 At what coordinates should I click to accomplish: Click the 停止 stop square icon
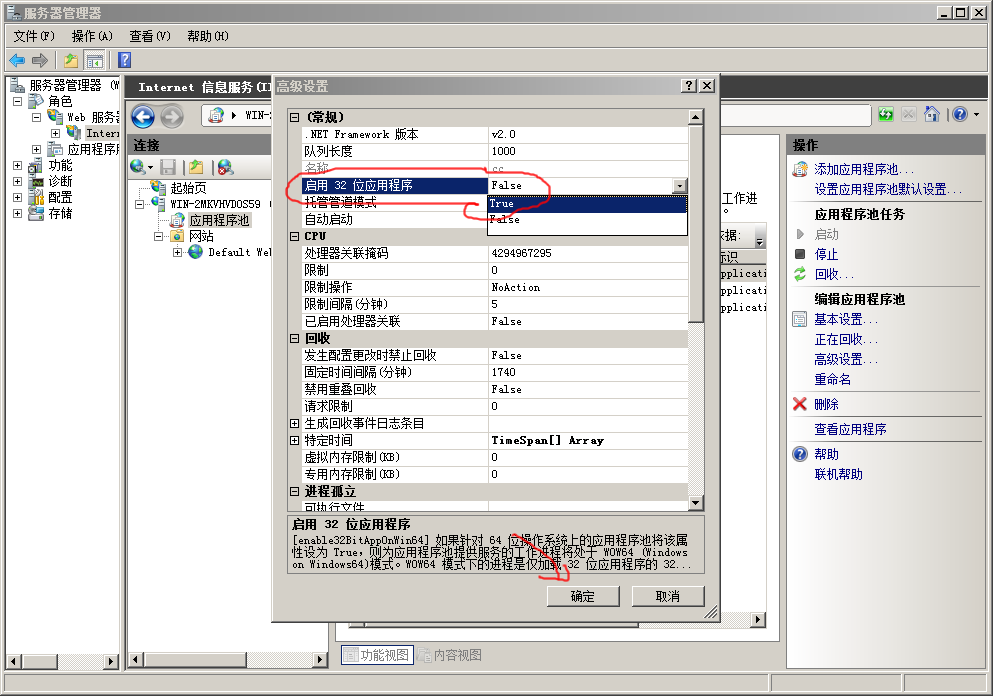800,254
